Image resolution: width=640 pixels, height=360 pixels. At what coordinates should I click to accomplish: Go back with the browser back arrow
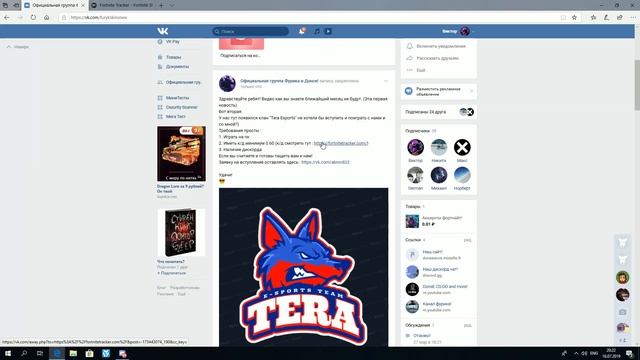(x=7, y=18)
